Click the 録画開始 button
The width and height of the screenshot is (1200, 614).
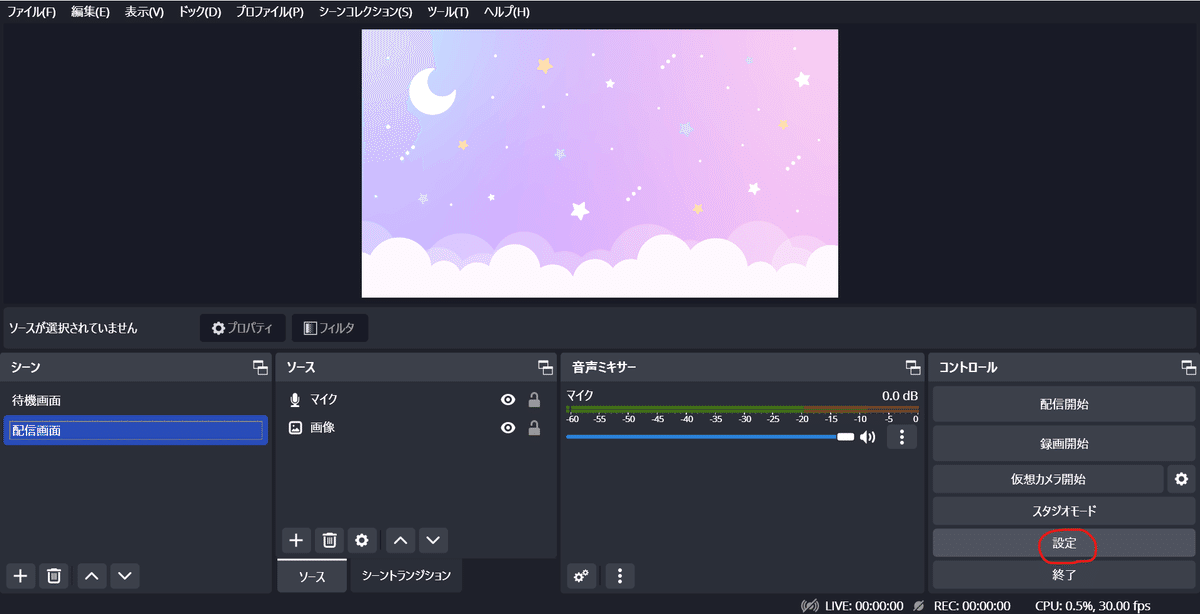click(x=1064, y=443)
